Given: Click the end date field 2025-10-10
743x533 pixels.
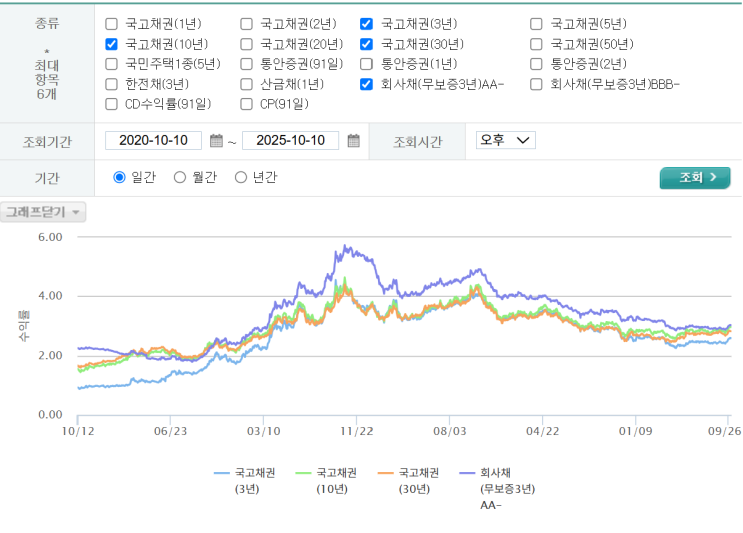Looking at the screenshot, I should [290, 141].
